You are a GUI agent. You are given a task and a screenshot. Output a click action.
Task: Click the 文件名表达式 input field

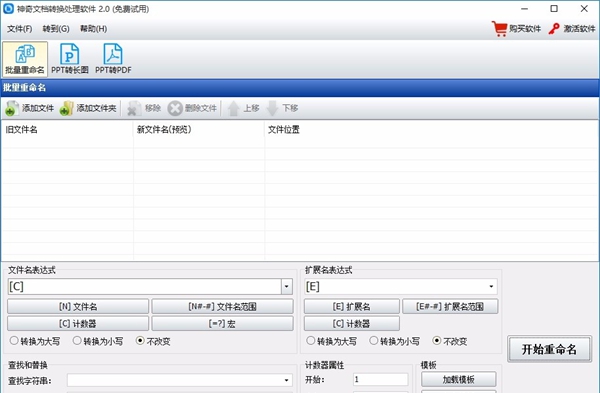click(x=144, y=287)
